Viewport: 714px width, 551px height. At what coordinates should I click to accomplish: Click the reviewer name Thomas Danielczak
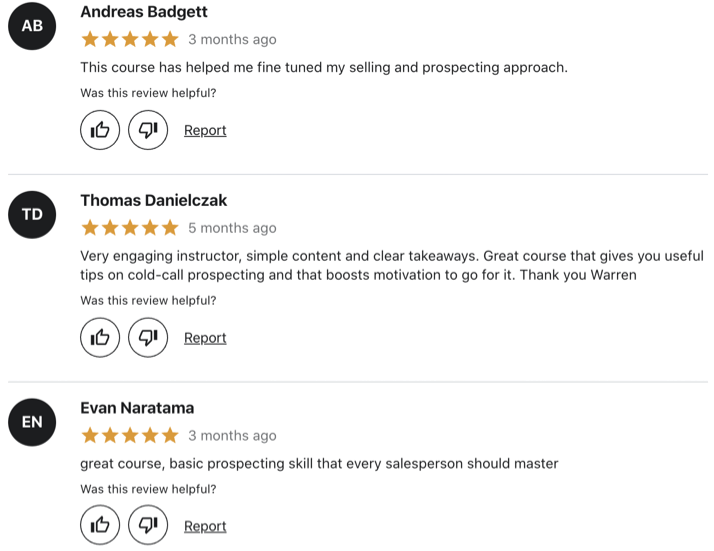tap(153, 200)
